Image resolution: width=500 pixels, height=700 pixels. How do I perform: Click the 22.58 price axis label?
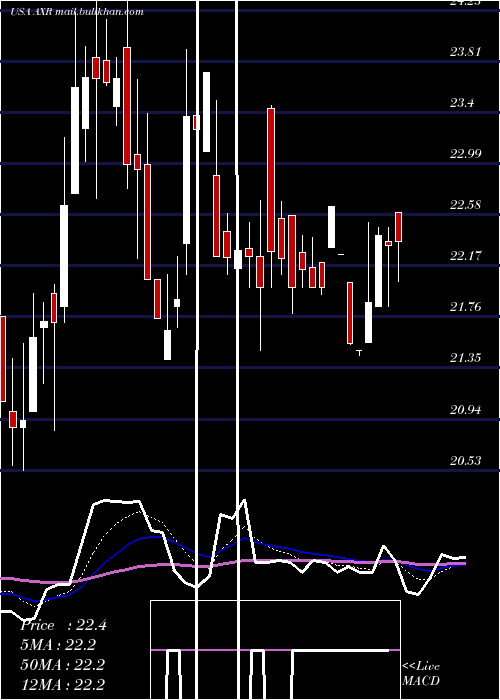465,205
